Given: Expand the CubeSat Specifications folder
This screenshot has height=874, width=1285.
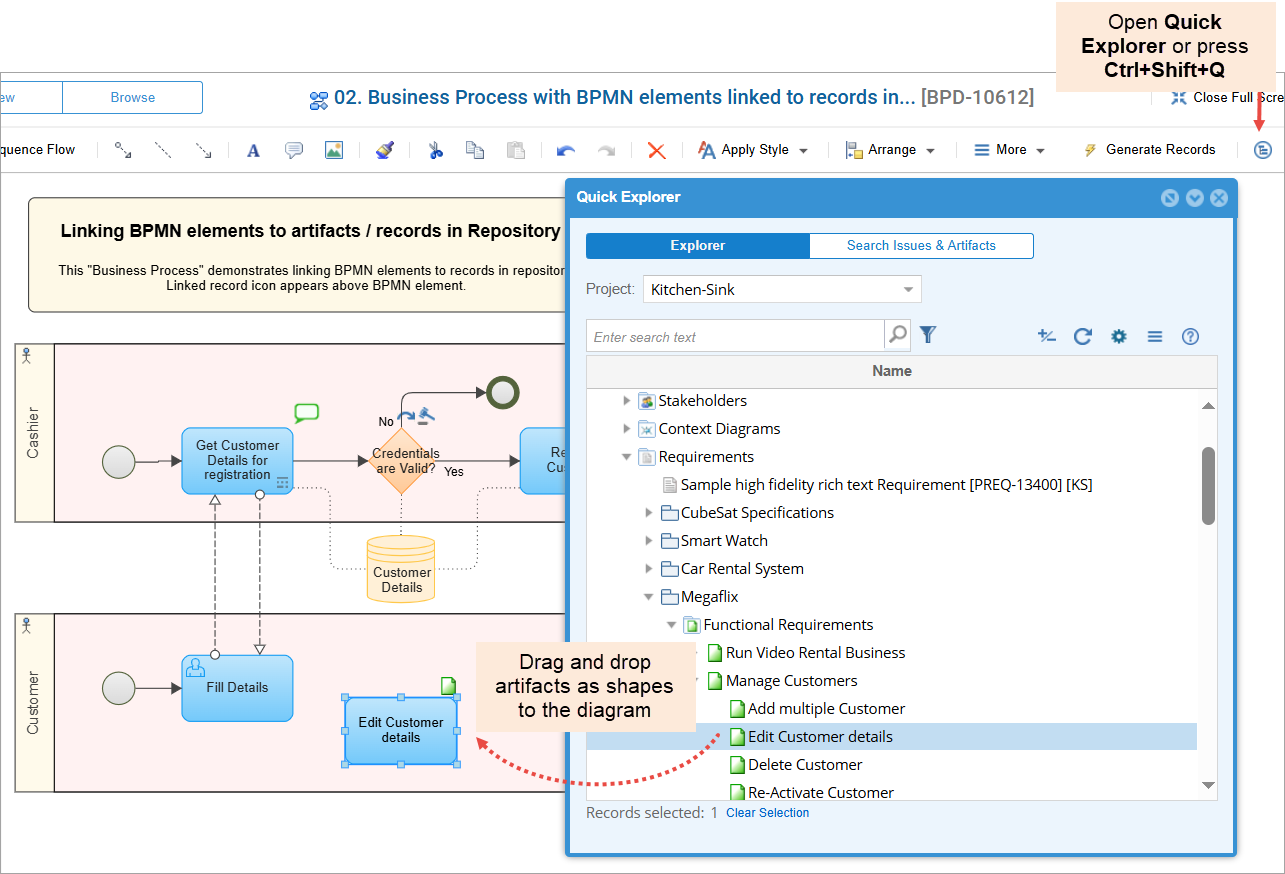Looking at the screenshot, I should [650, 513].
